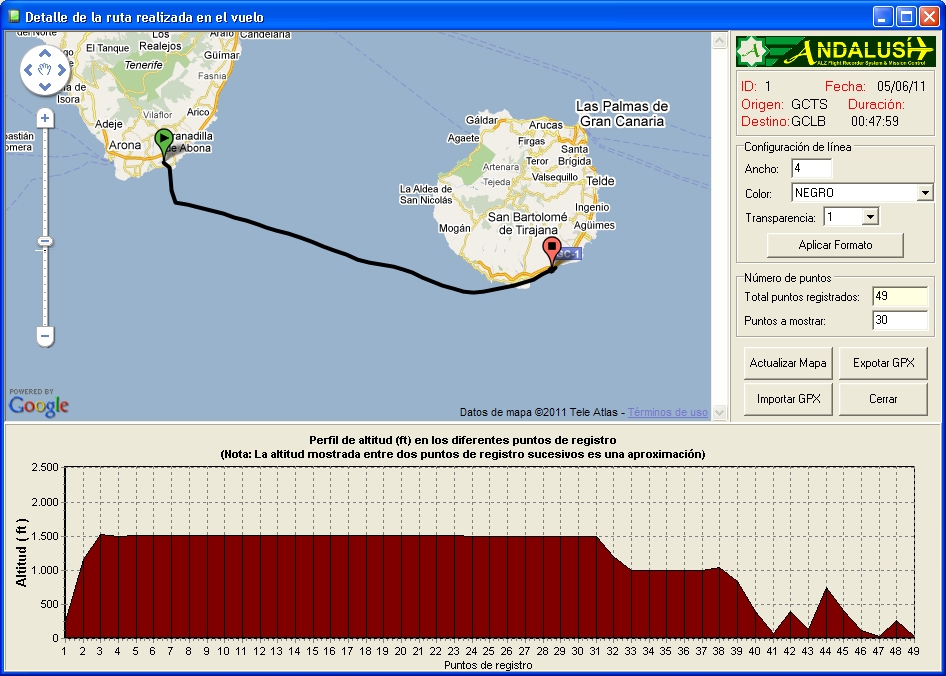Click the "Las Palmas de Gran Canaria" map label

(x=622, y=113)
